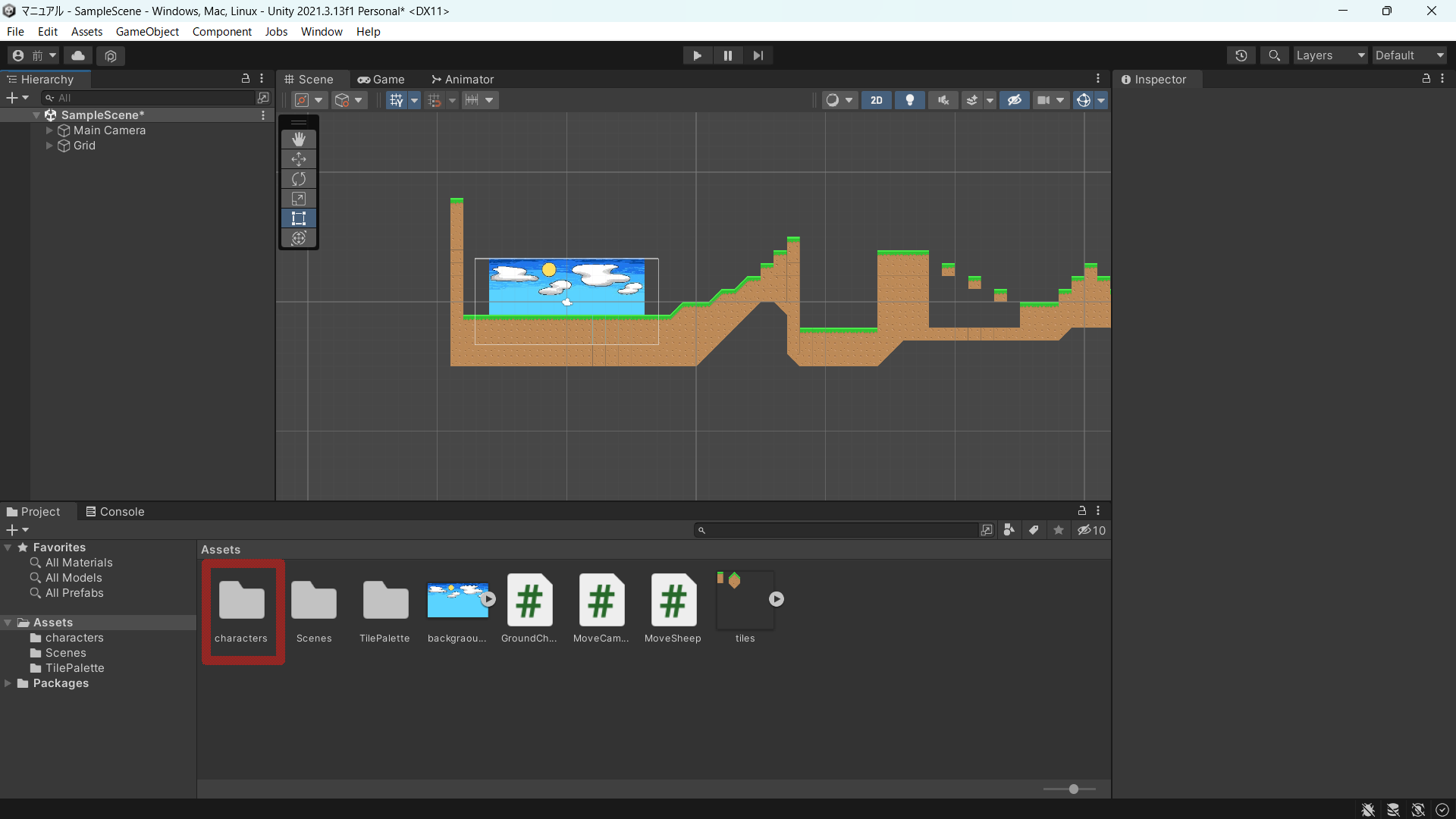Open the GameObject menu
The image size is (1456, 819).
coord(147,32)
